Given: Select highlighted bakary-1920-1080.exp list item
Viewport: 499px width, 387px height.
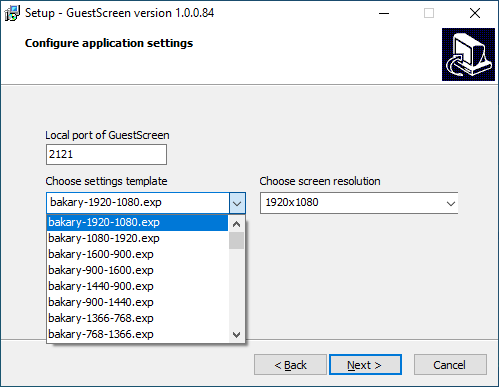Looking at the screenshot, I should (x=137, y=222).
